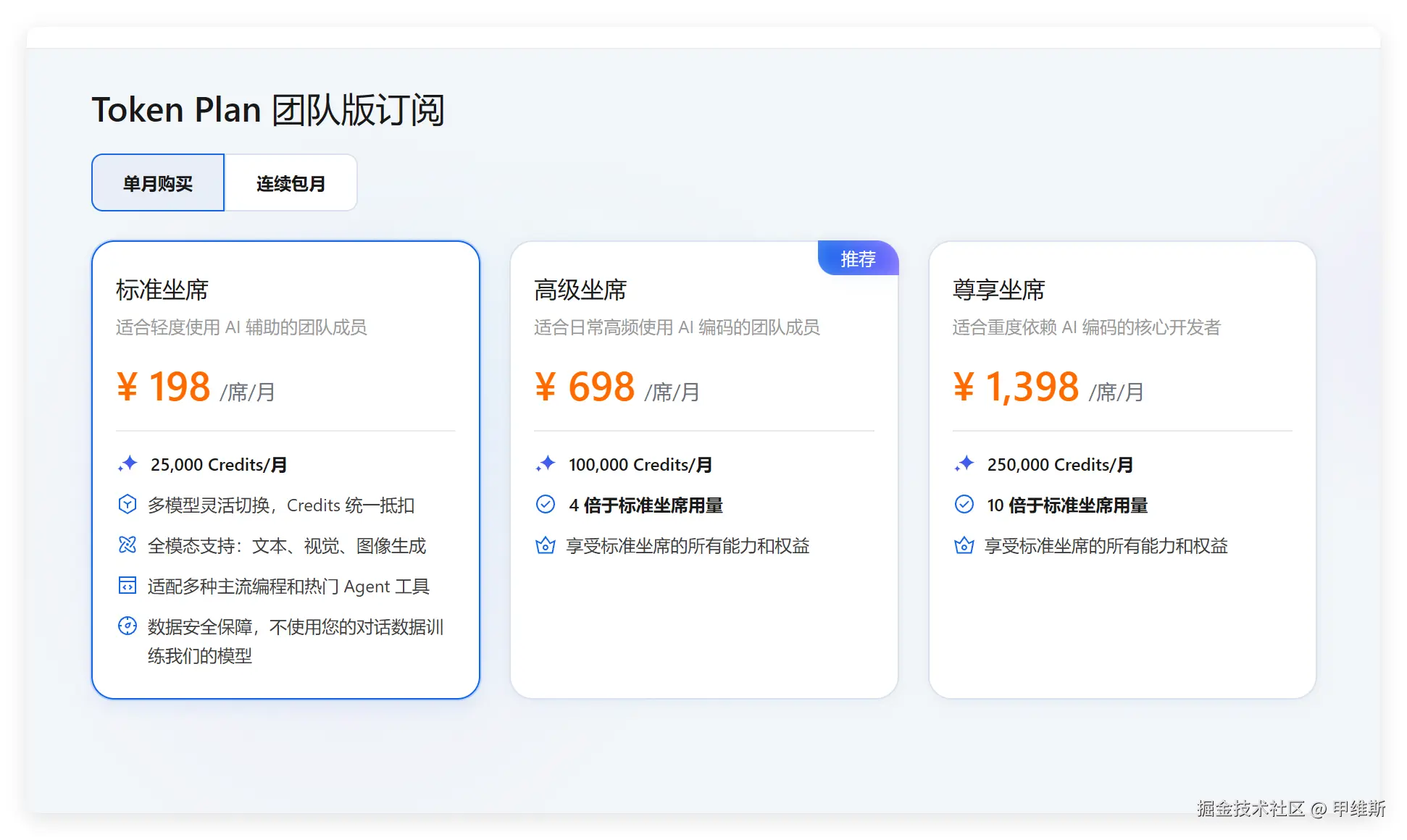The width and height of the screenshot is (1407, 840).
Task: Click checkmark icon beside 4x standard usage
Action: pyautogui.click(x=546, y=504)
